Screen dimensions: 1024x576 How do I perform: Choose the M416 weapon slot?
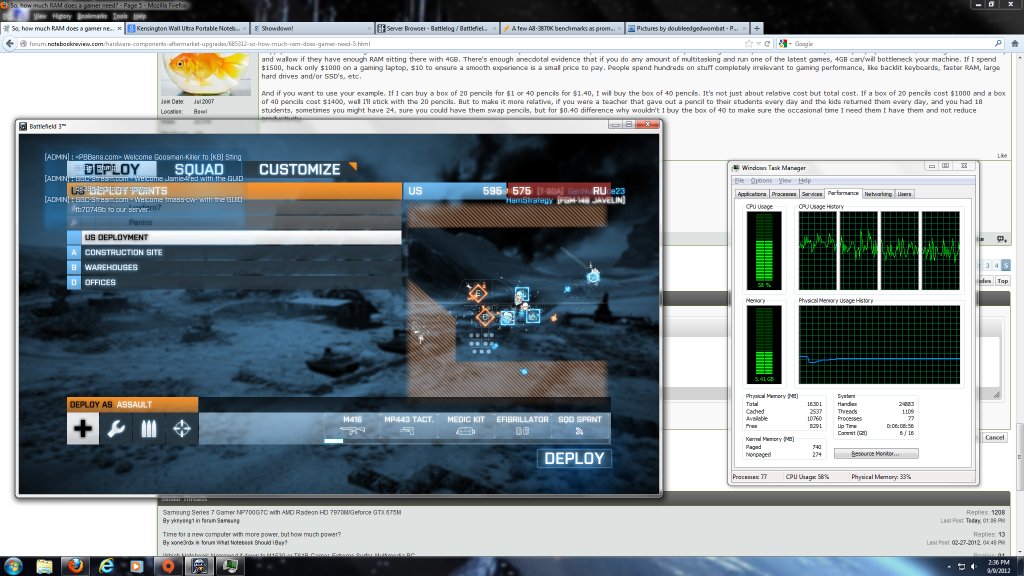[x=353, y=427]
